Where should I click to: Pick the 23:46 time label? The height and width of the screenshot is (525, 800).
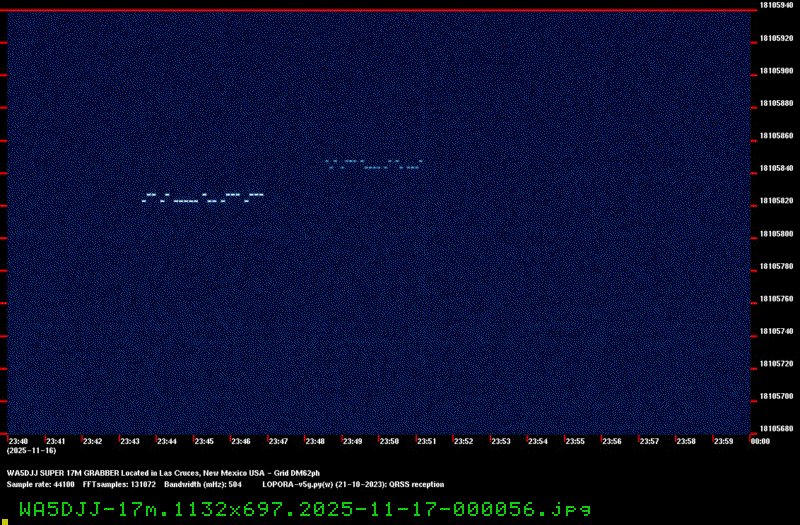click(241, 441)
